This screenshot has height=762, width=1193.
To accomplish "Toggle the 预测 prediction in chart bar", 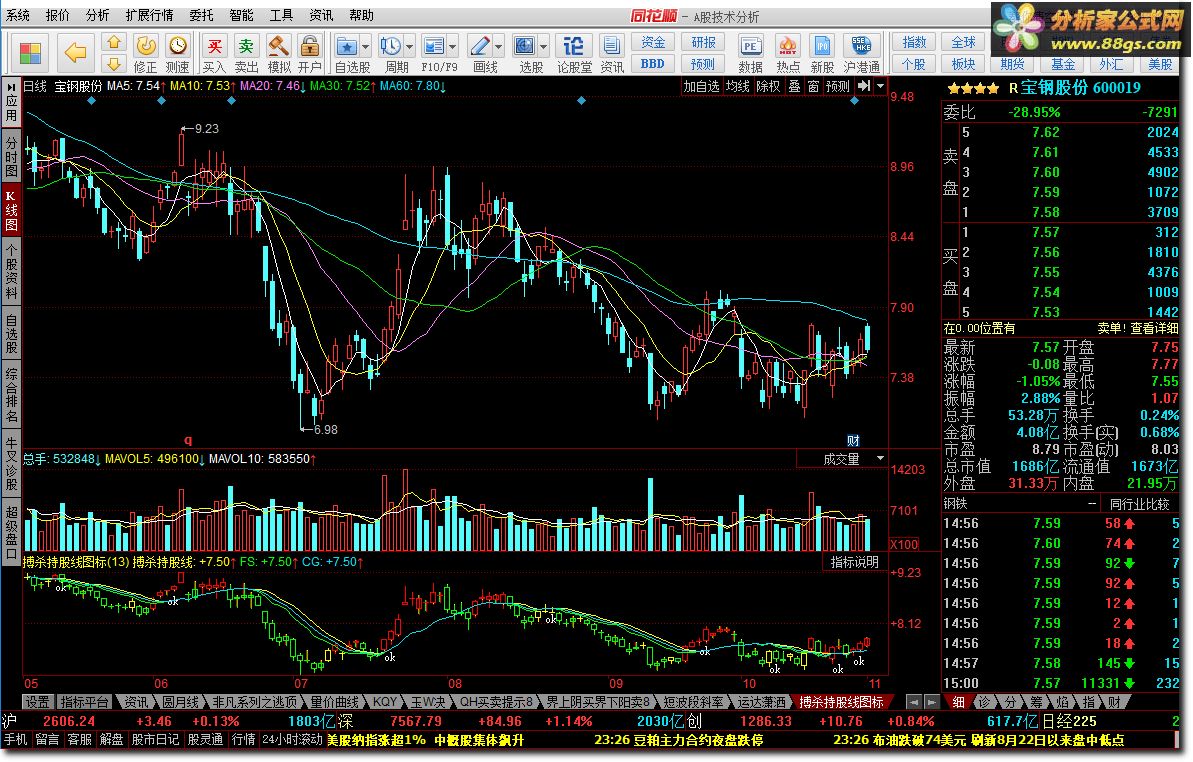I will coord(838,86).
